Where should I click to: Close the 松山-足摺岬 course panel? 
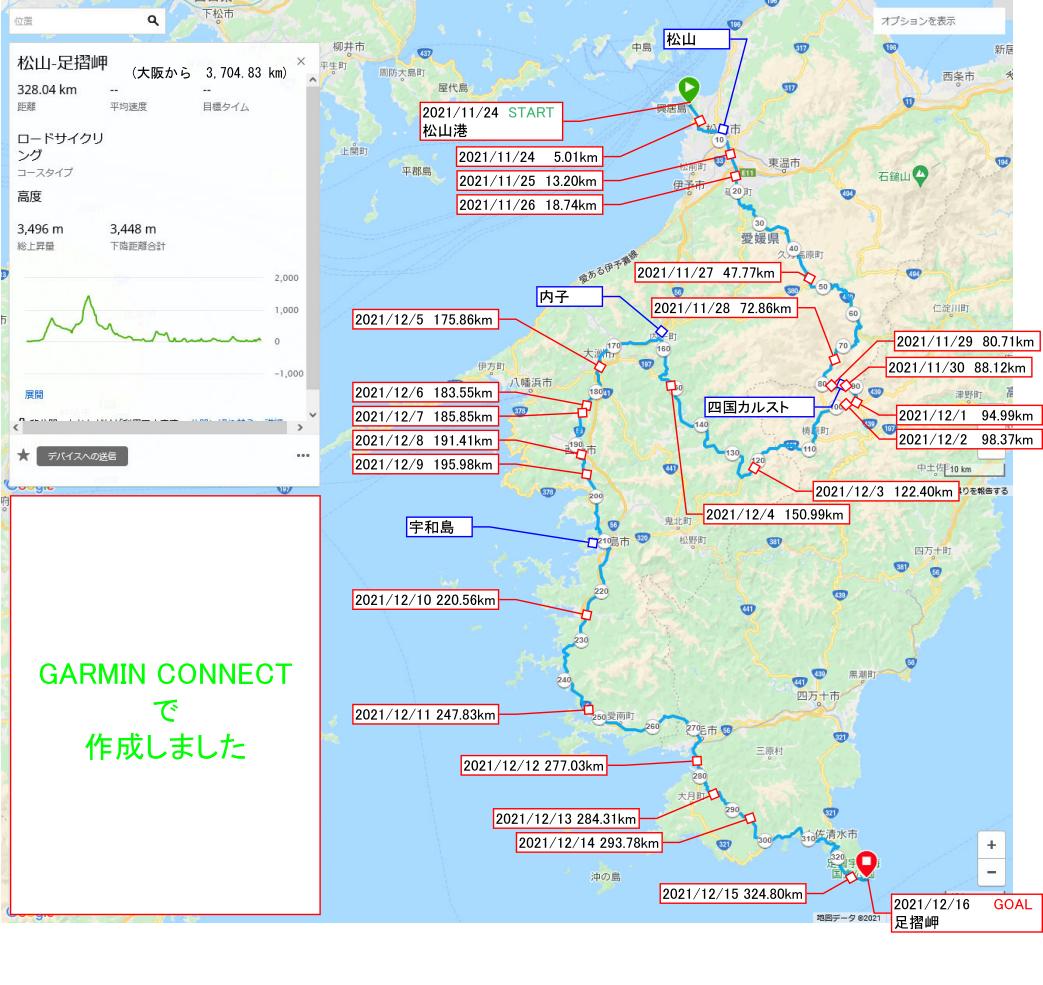point(301,61)
